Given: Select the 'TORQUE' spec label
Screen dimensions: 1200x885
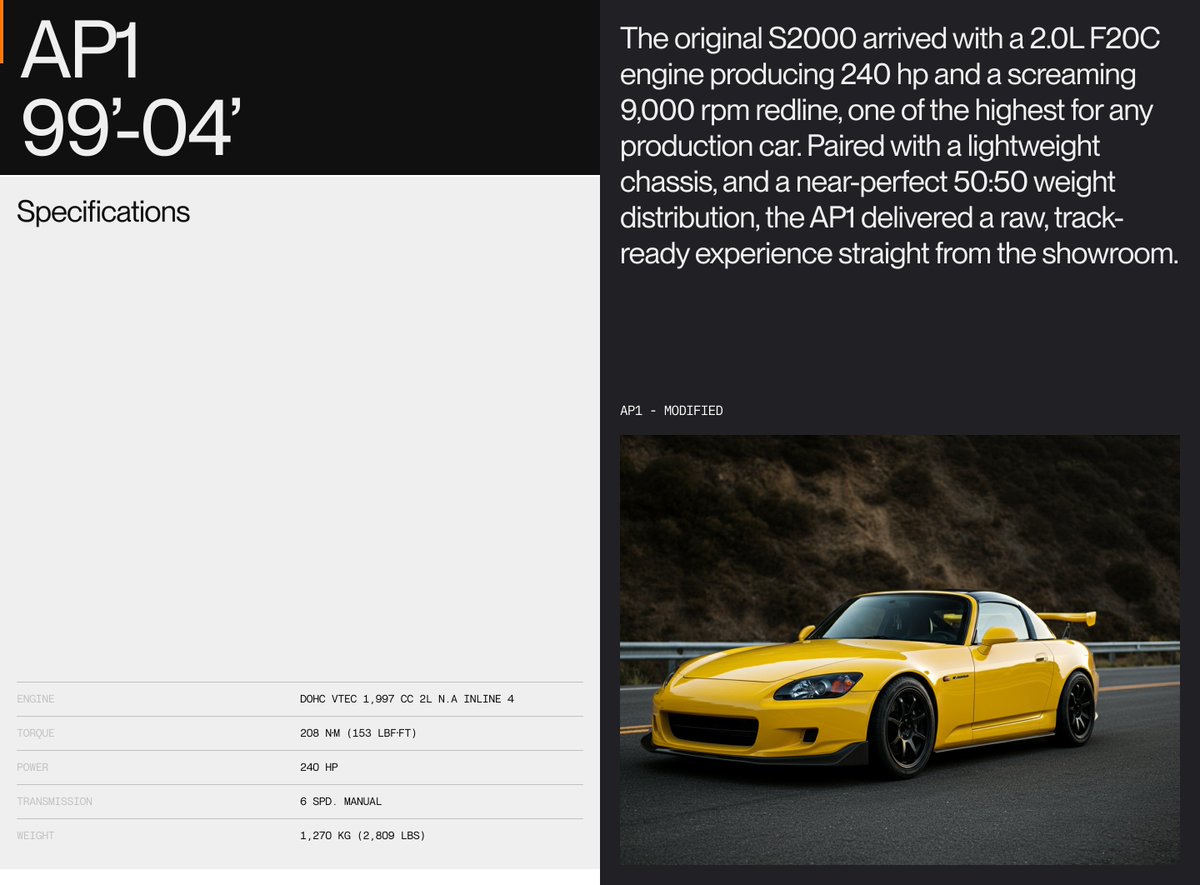Looking at the screenshot, I should (x=36, y=733).
